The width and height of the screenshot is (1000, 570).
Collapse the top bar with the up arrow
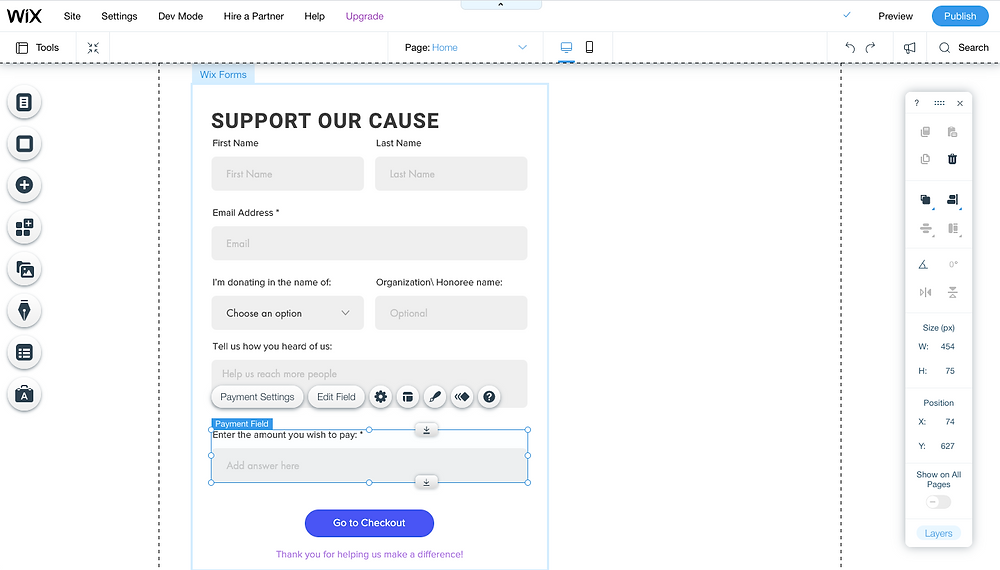point(501,4)
